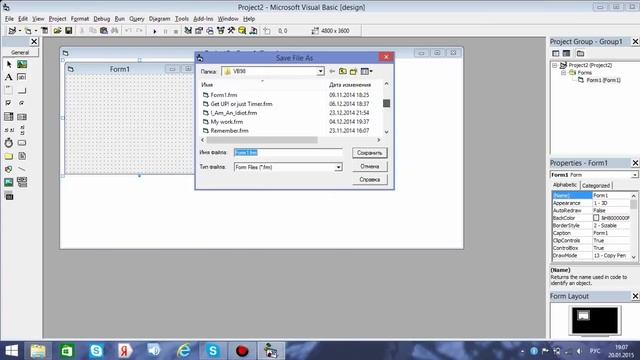The width and height of the screenshot is (640, 360).
Task: Click Create New Folder icon in Save dialog
Action: click(353, 71)
